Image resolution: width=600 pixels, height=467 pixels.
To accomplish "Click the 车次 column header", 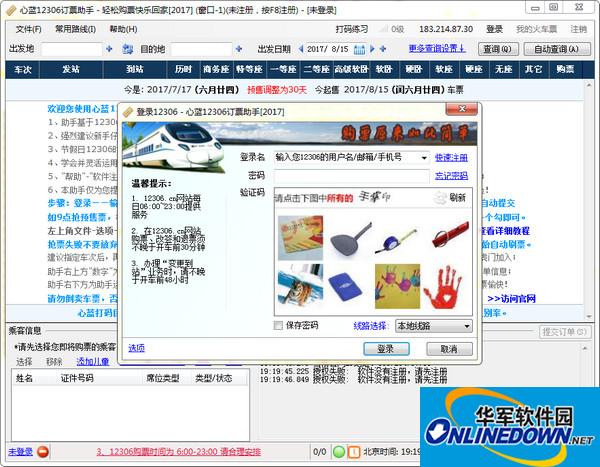I will click(x=23, y=69).
